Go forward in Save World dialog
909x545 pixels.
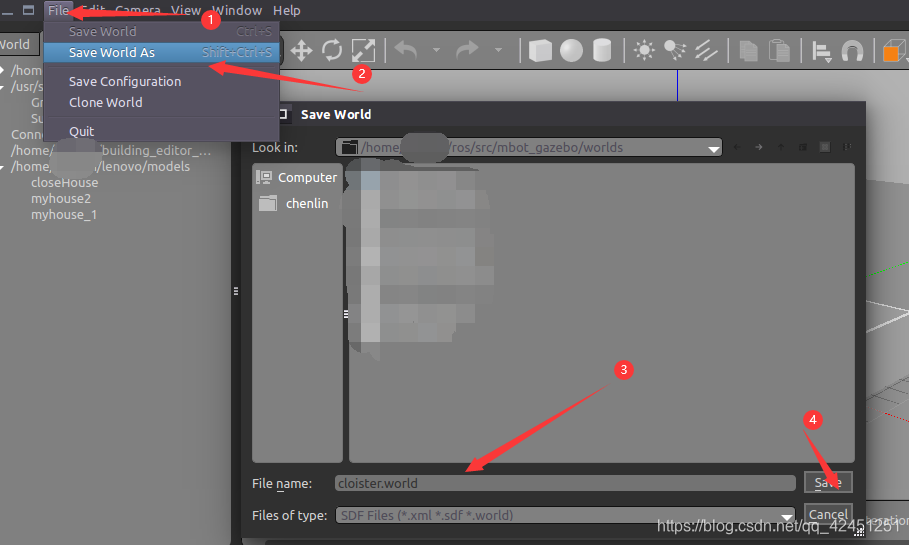pos(759,147)
